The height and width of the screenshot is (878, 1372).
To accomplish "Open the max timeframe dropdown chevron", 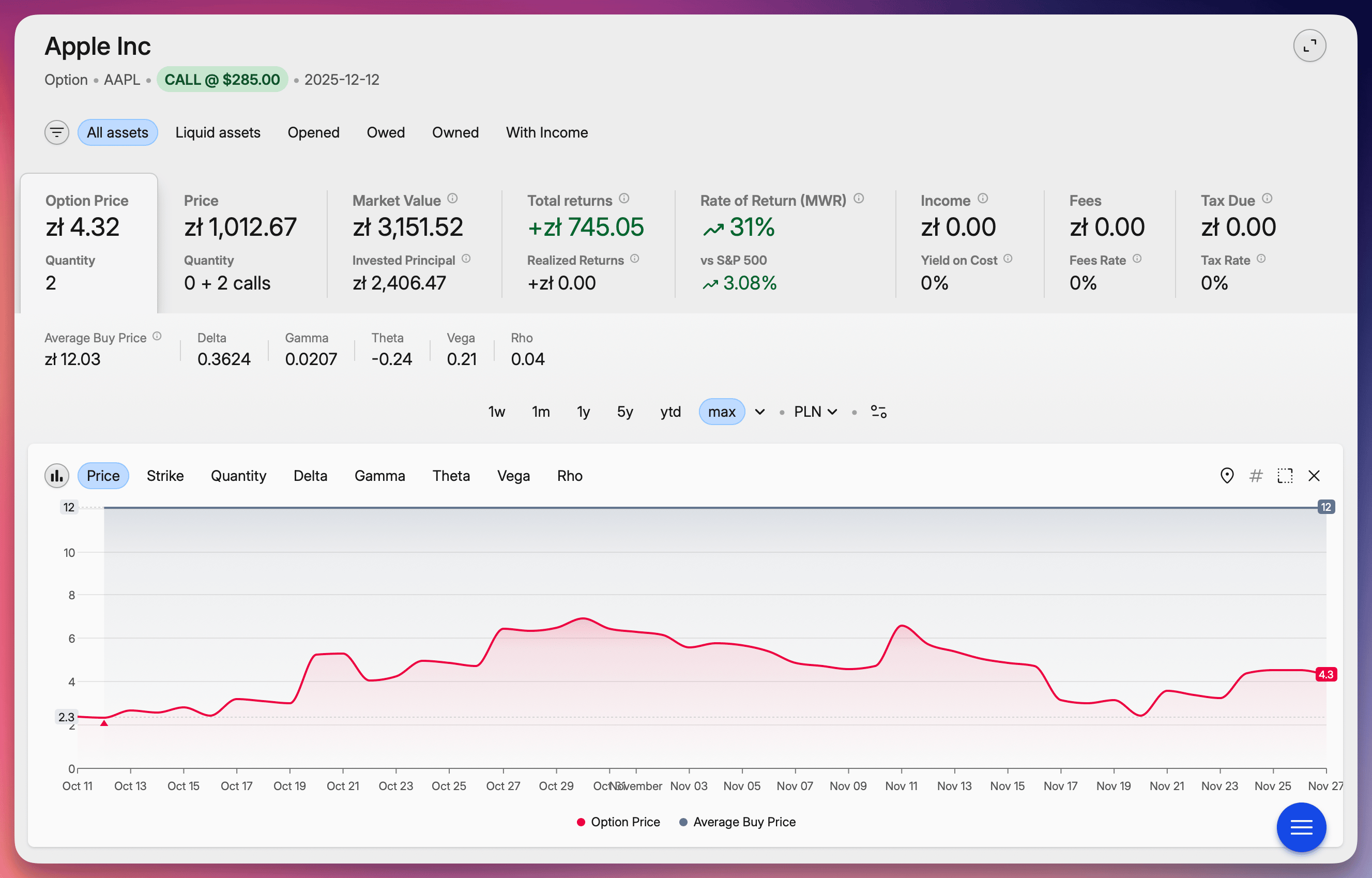I will tap(759, 411).
